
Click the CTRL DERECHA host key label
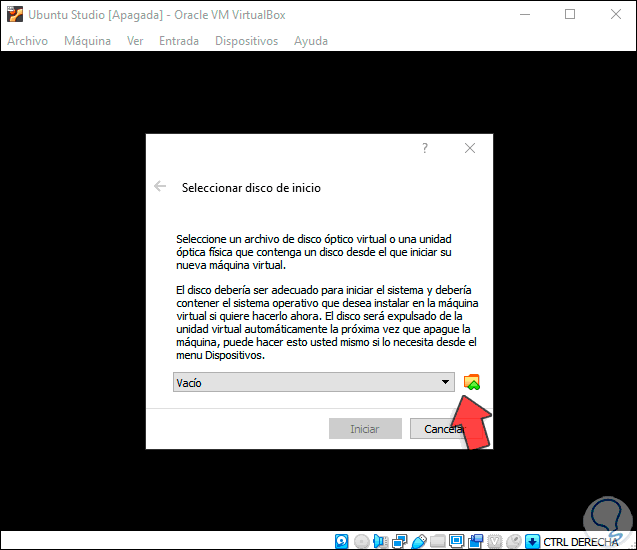(x=581, y=542)
